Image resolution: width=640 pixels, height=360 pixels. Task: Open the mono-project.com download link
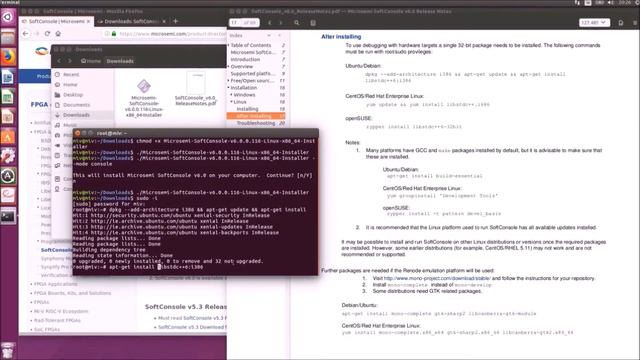[x=437, y=278]
